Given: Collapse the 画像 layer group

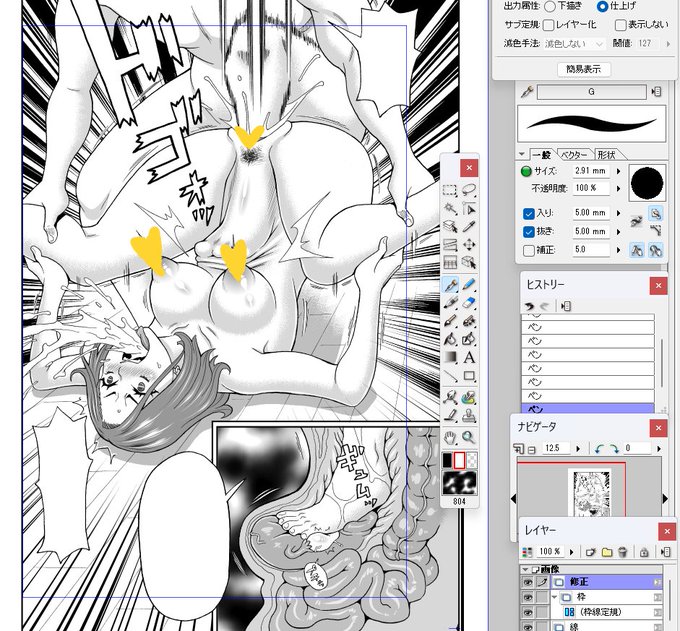Looking at the screenshot, I should tap(526, 569).
